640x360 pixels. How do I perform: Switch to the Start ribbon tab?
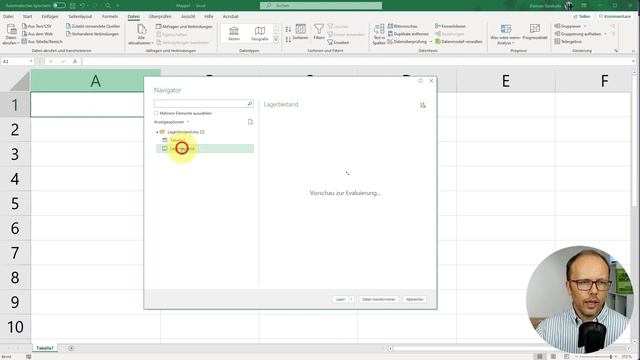[x=27, y=16]
